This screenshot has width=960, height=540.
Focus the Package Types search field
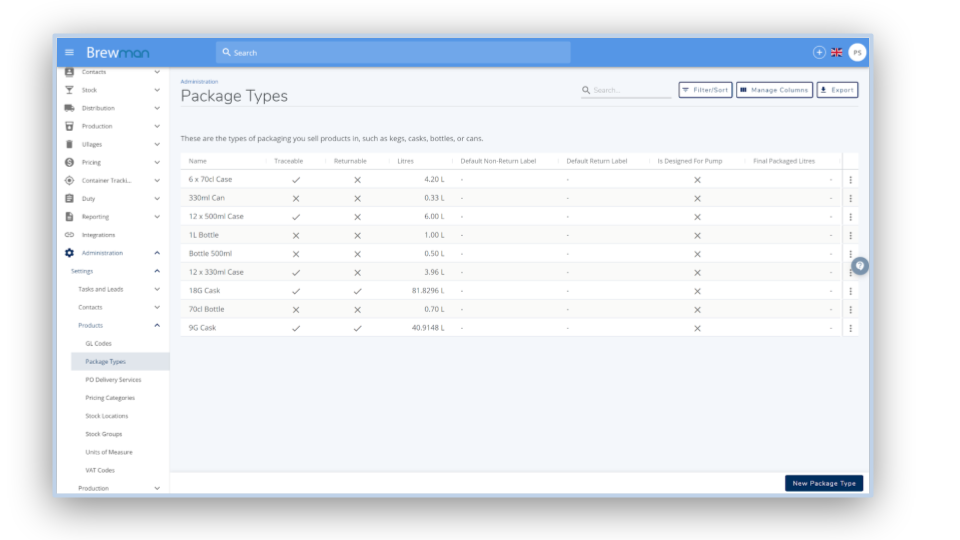[x=626, y=90]
